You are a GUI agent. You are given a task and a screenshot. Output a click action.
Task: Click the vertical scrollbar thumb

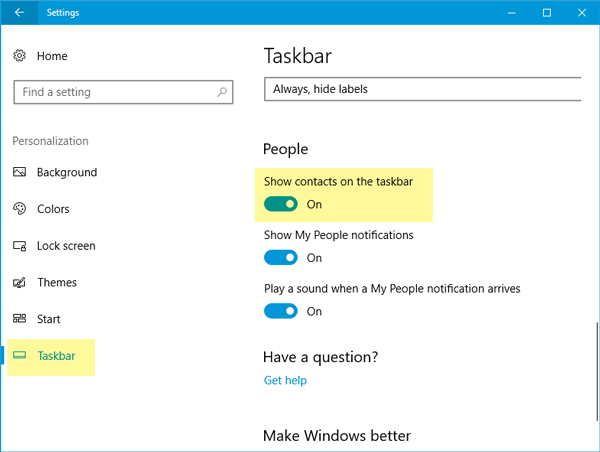(597, 373)
